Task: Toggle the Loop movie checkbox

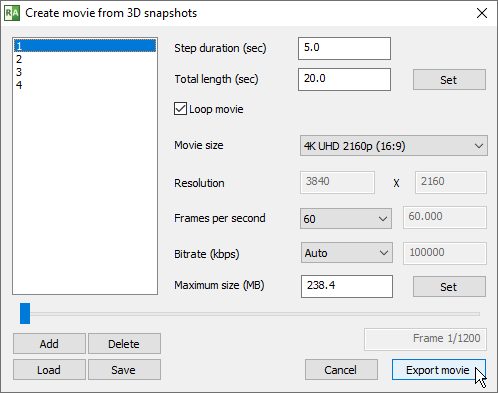Action: coord(180,109)
